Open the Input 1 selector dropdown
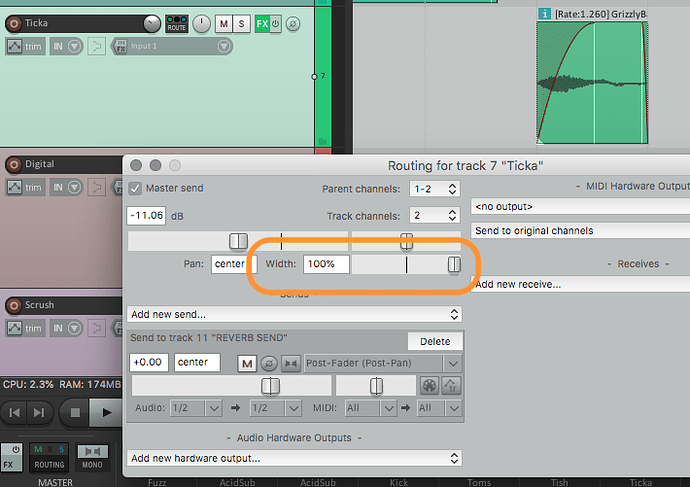Image resolution: width=690 pixels, height=487 pixels. click(180, 46)
